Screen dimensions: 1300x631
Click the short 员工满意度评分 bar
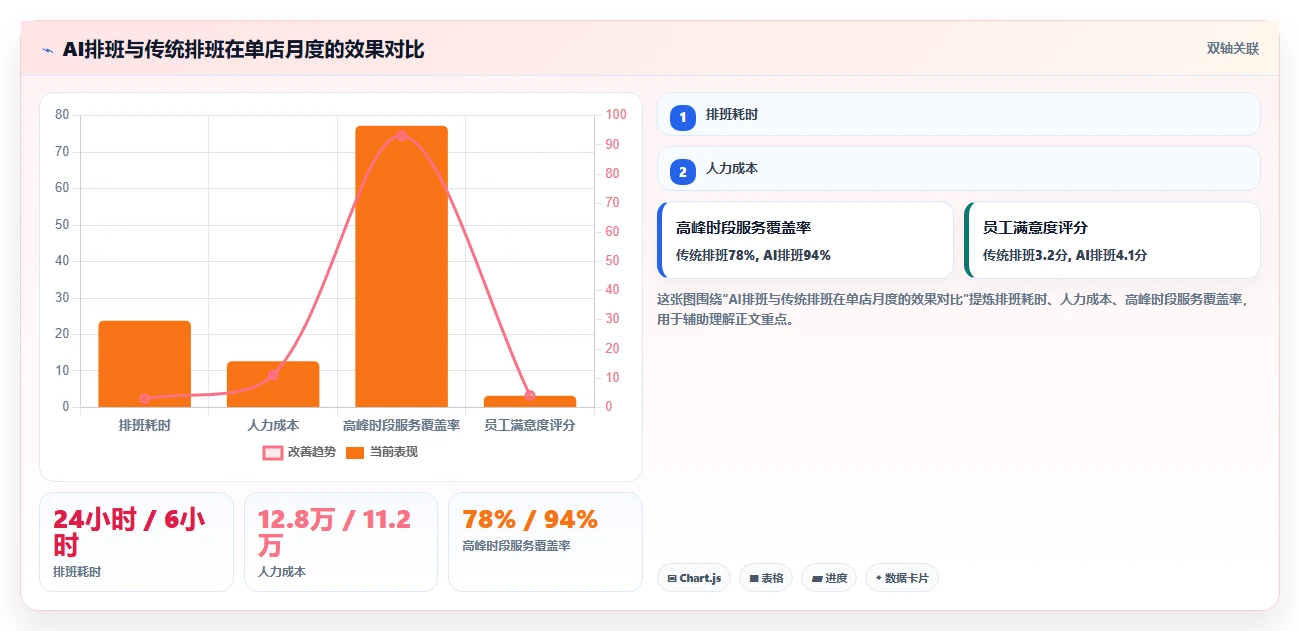pyautogui.click(x=530, y=401)
